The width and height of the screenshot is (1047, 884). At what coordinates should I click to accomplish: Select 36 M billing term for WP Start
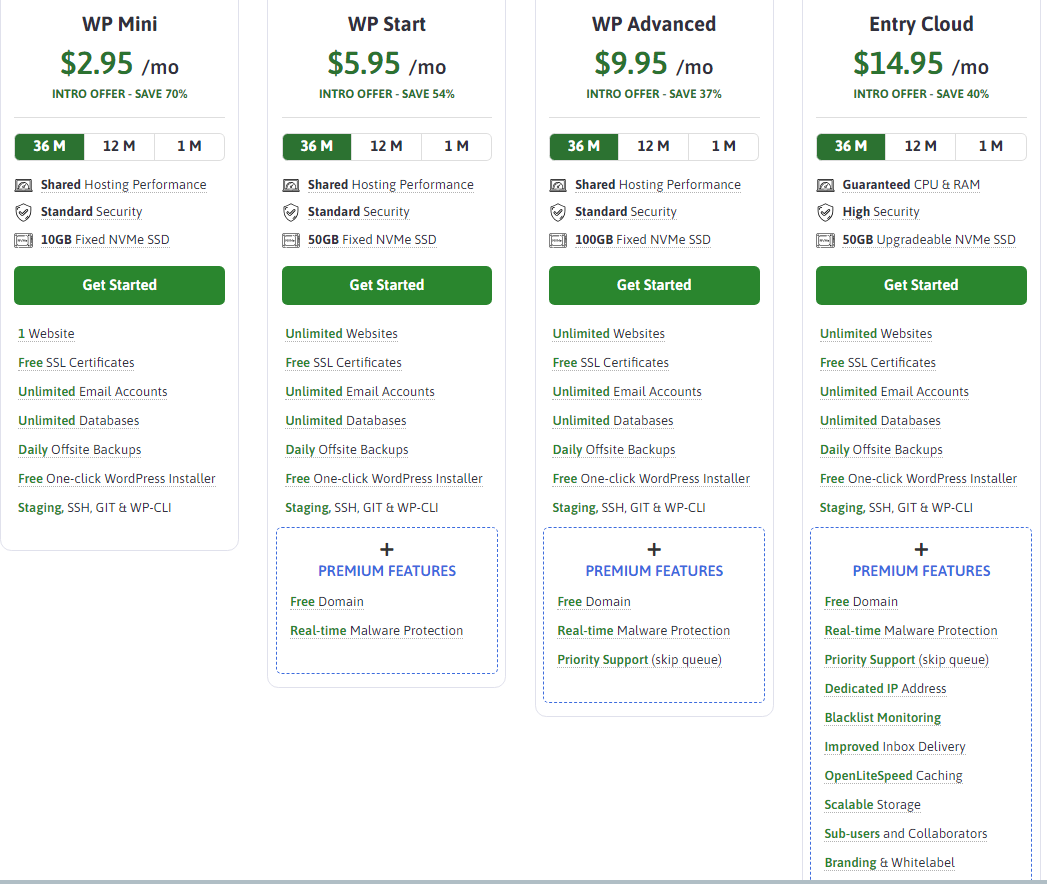click(x=317, y=146)
